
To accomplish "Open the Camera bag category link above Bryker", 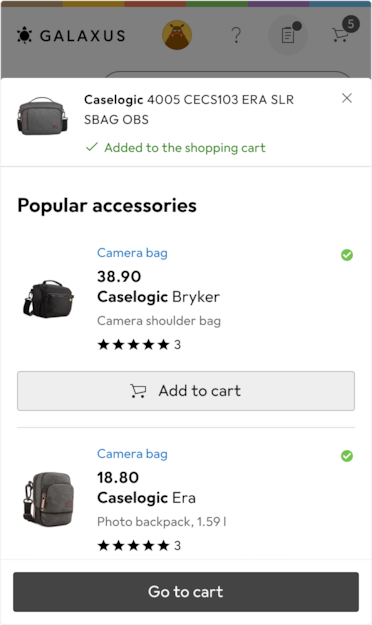I will 132,253.
